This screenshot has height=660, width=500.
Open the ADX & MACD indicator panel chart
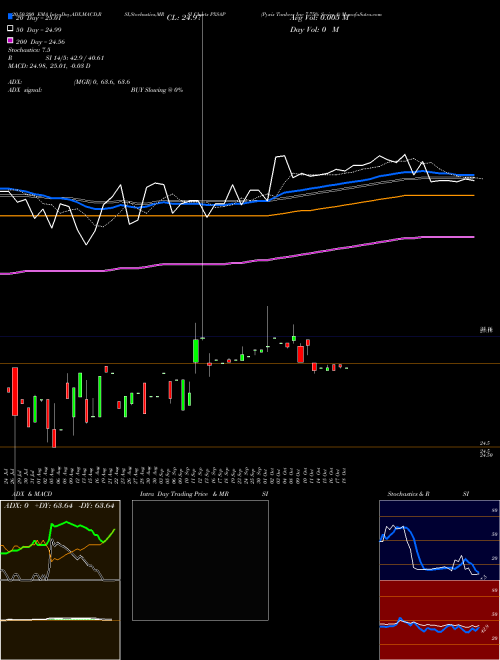[x=60, y=580]
